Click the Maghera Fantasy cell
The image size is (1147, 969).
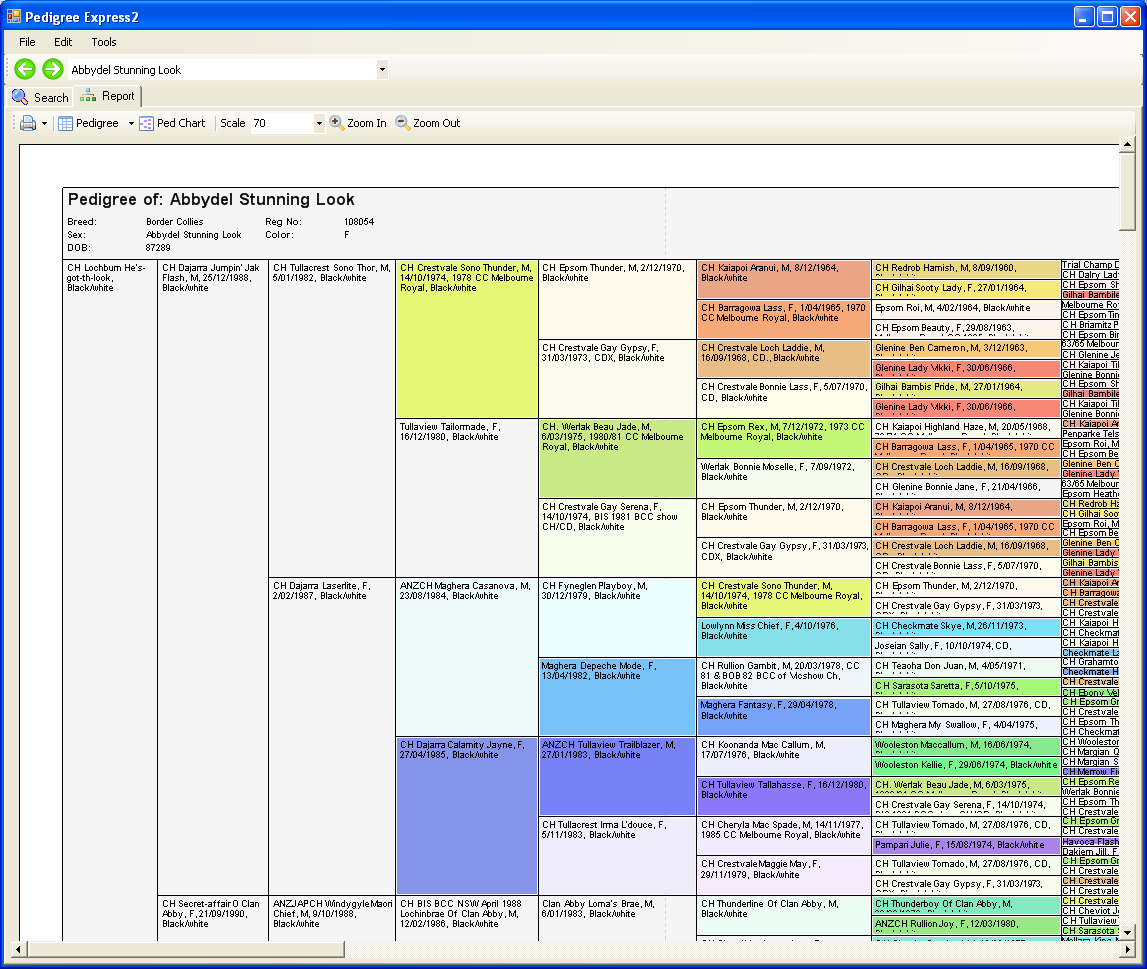(783, 717)
